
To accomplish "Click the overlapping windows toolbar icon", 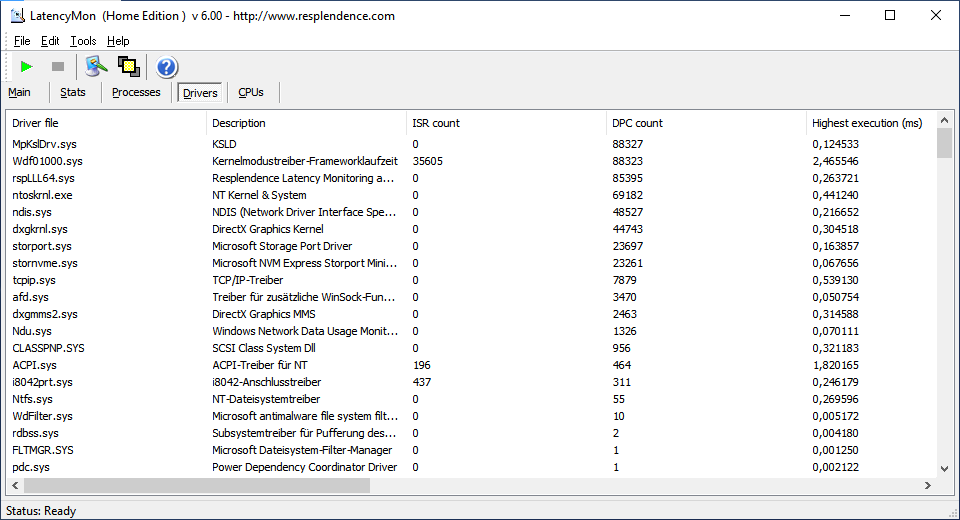I will coord(128,67).
